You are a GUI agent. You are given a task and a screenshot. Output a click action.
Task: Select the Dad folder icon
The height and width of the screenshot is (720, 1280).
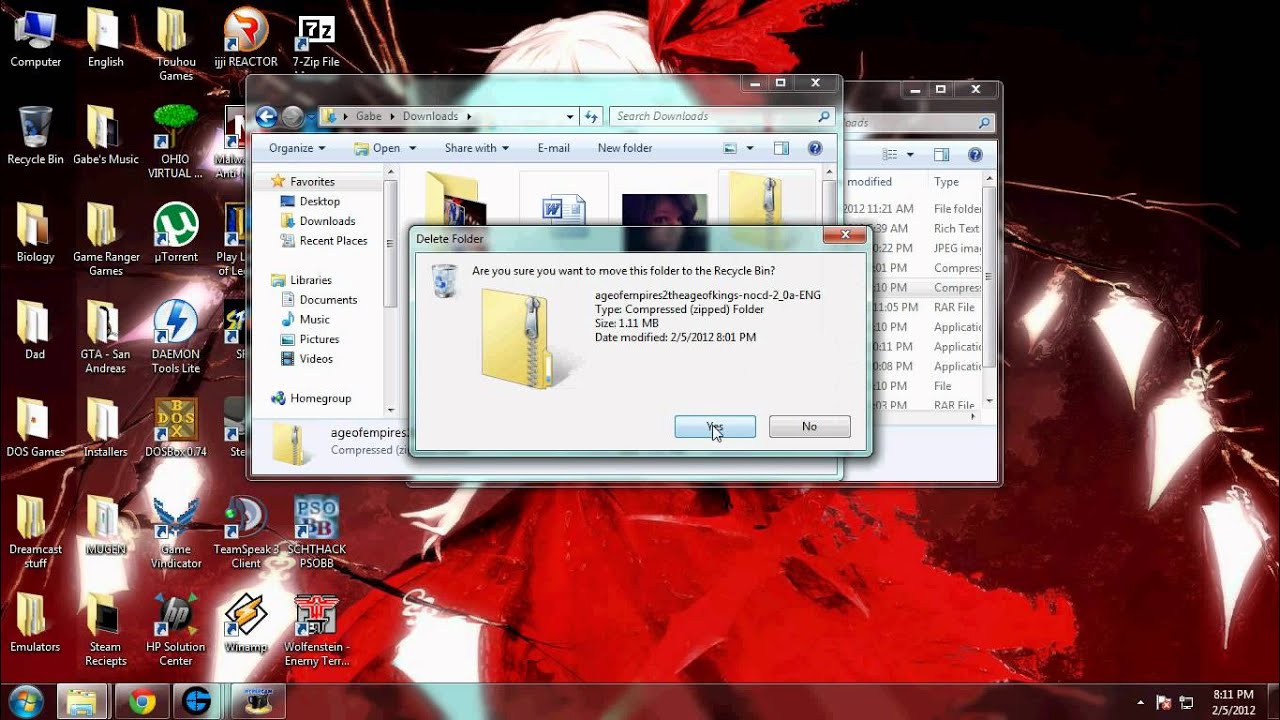35,330
